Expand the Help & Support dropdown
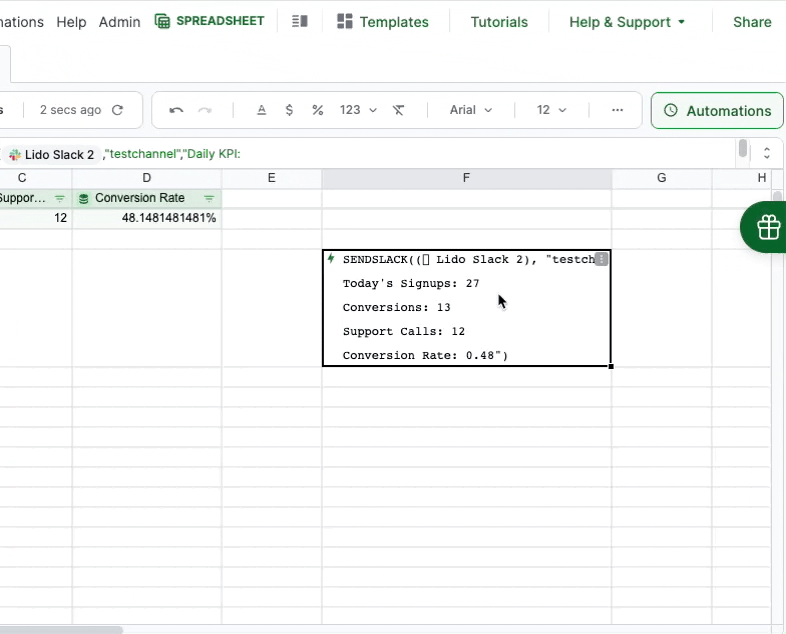The image size is (786, 634). [627, 22]
